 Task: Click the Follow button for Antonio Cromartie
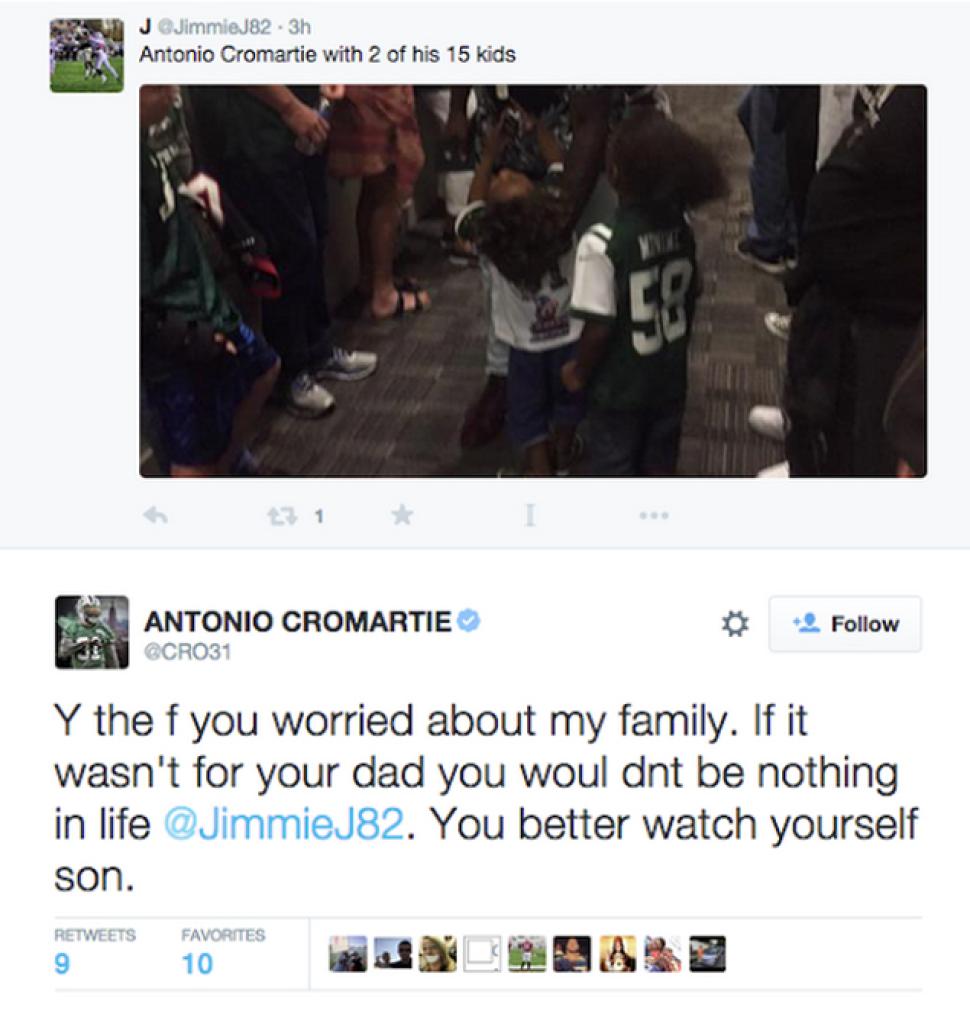click(845, 624)
